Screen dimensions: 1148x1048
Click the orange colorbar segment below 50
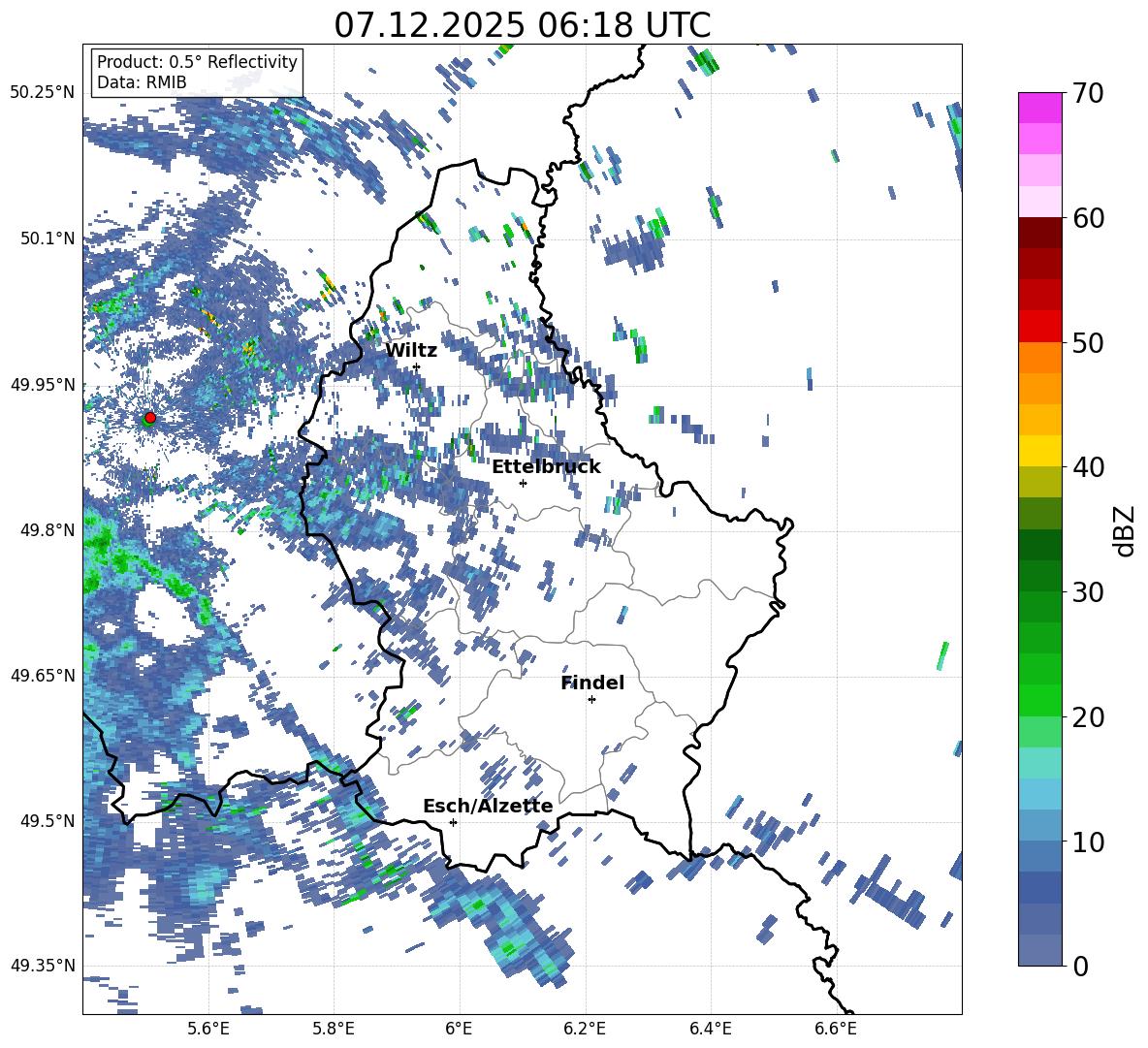click(1039, 358)
